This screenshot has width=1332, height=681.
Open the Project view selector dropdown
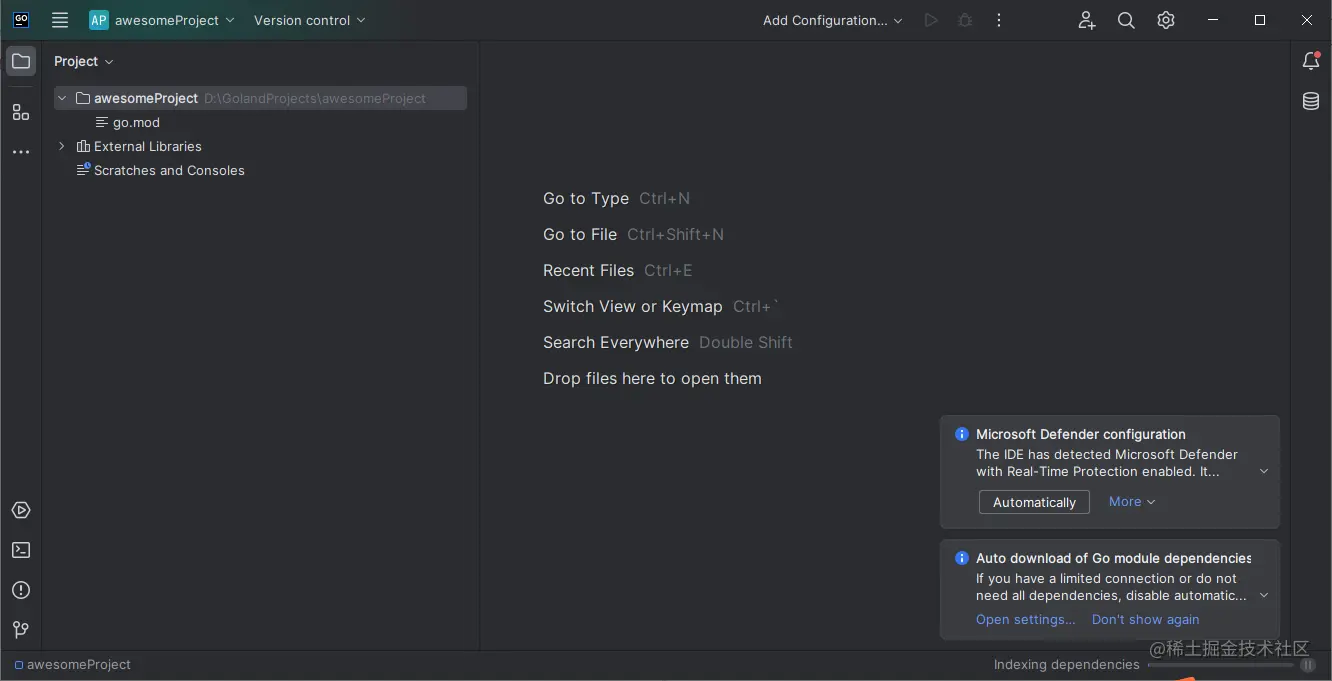coord(84,61)
